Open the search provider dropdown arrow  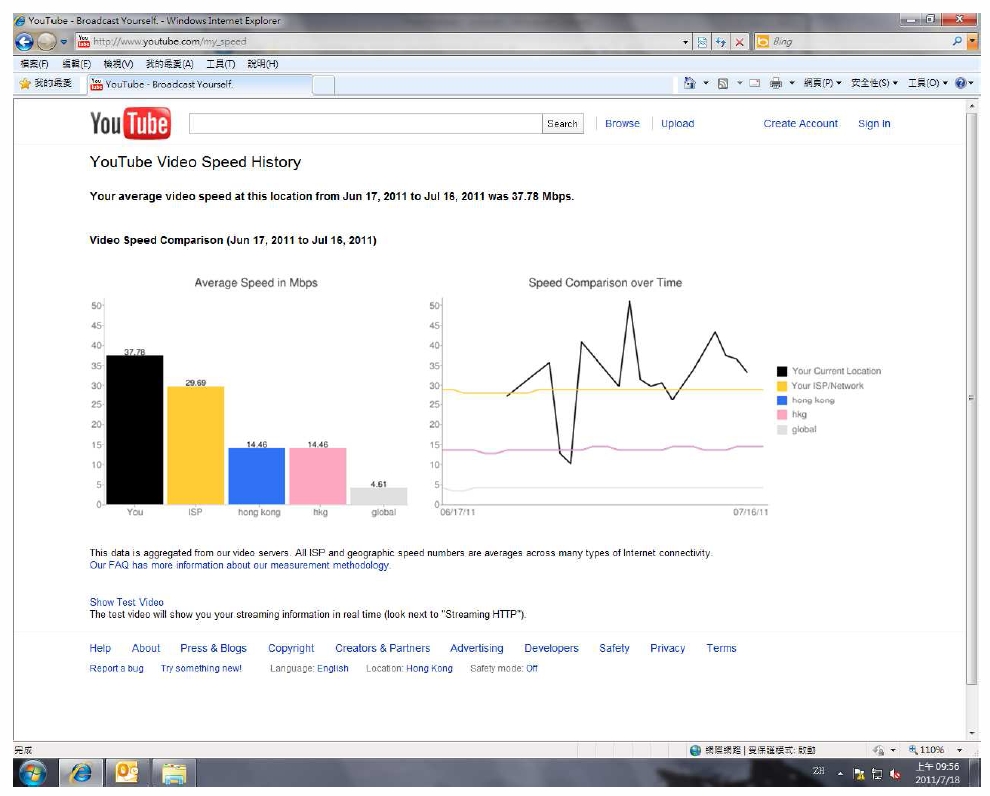(972, 42)
